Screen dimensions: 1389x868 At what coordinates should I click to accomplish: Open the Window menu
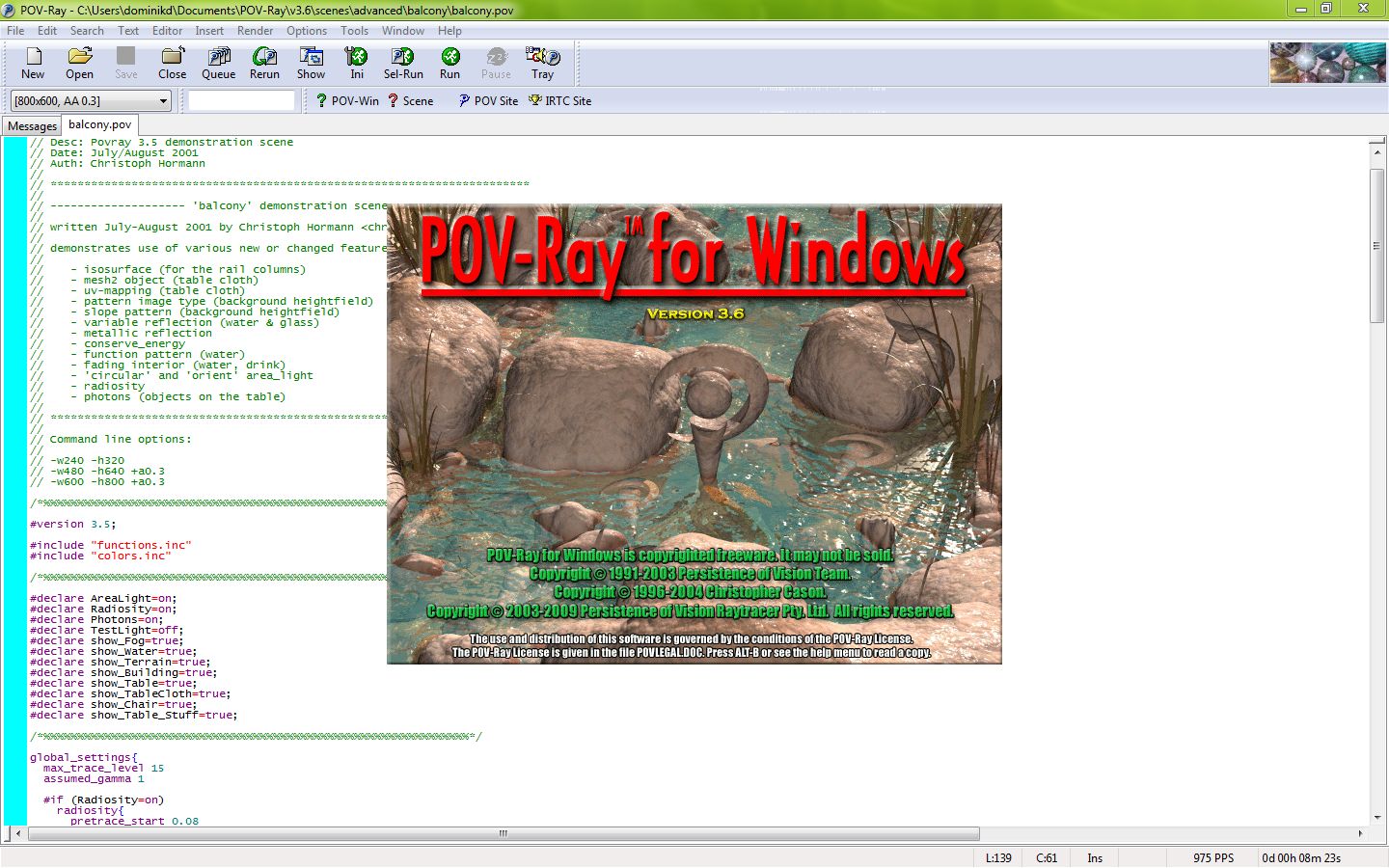point(402,31)
